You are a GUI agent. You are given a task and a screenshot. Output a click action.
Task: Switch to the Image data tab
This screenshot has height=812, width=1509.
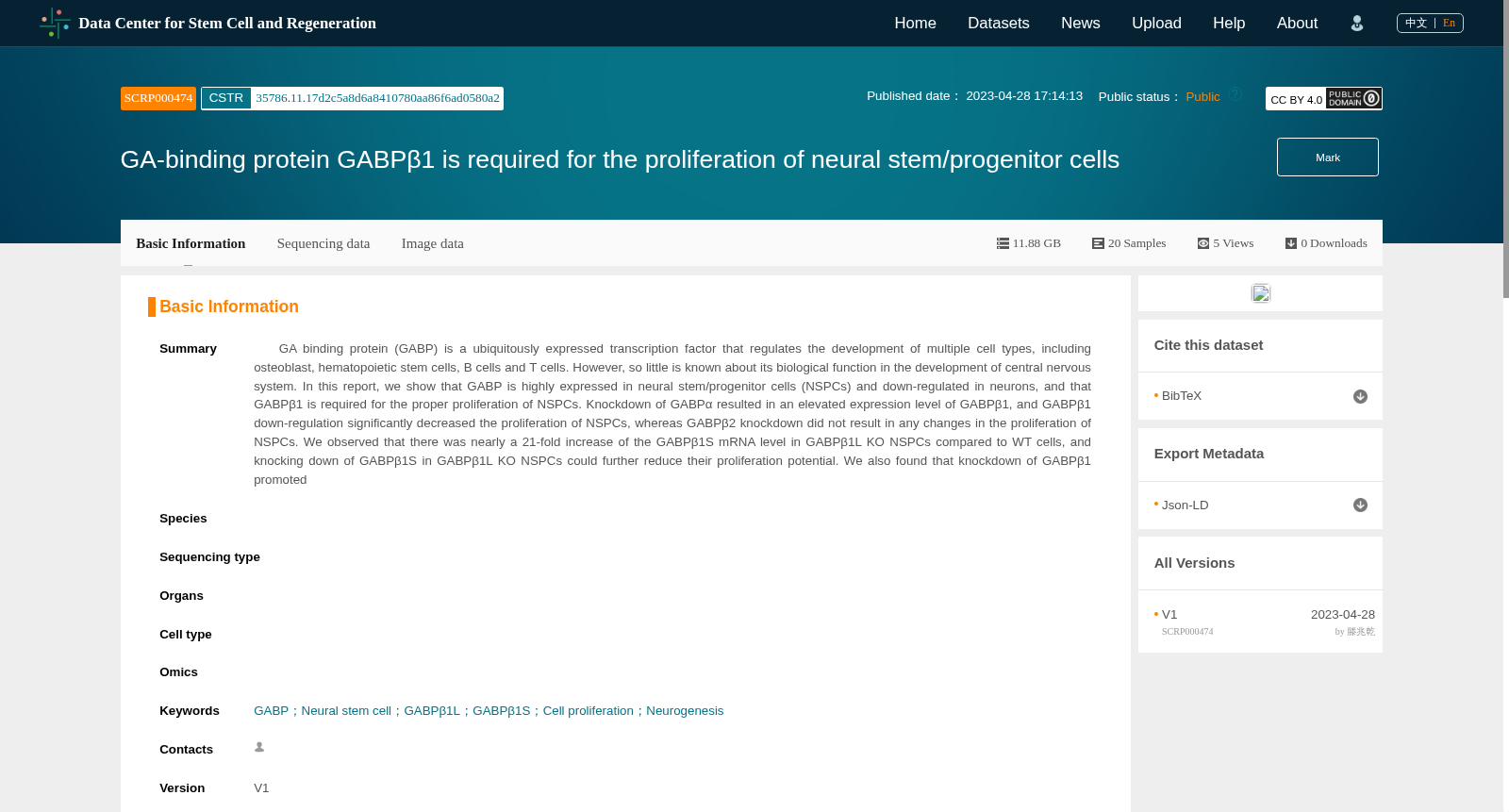tap(433, 243)
